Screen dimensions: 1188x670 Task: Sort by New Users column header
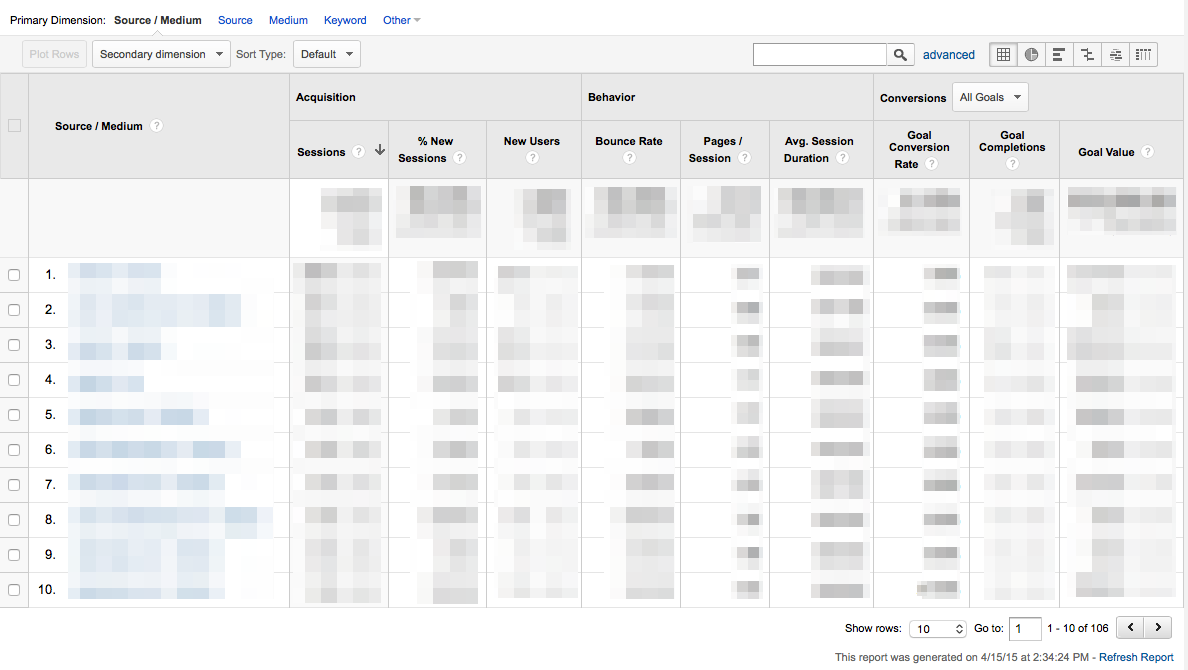pyautogui.click(x=532, y=141)
